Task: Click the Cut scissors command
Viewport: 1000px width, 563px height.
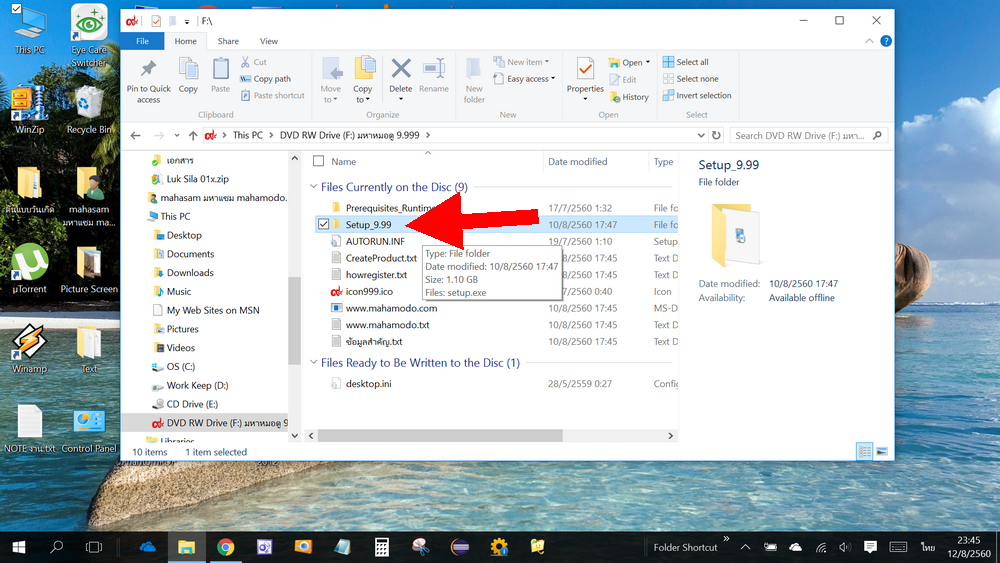Action: (254, 62)
